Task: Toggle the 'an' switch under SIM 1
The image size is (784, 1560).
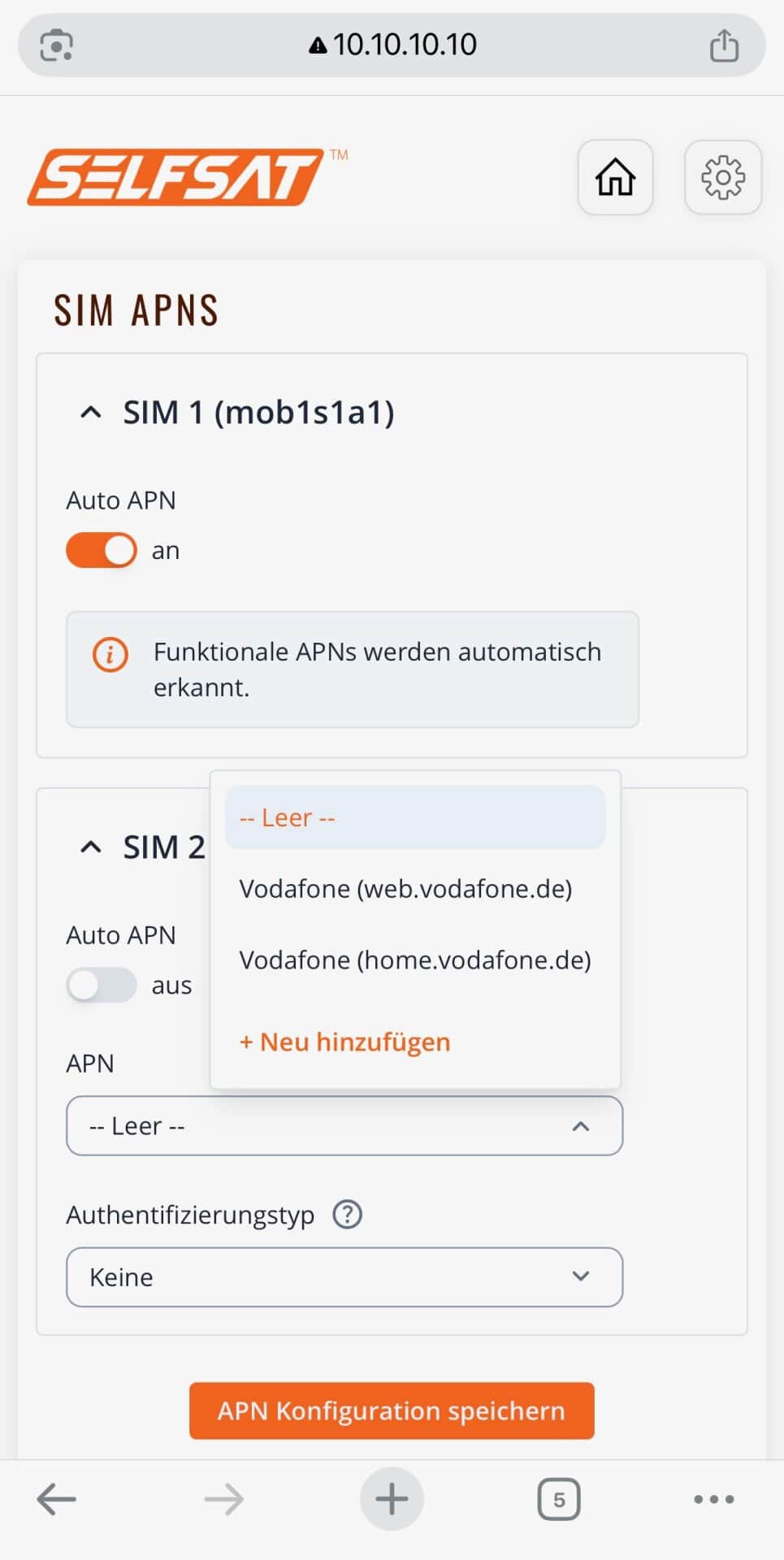Action: 100,549
